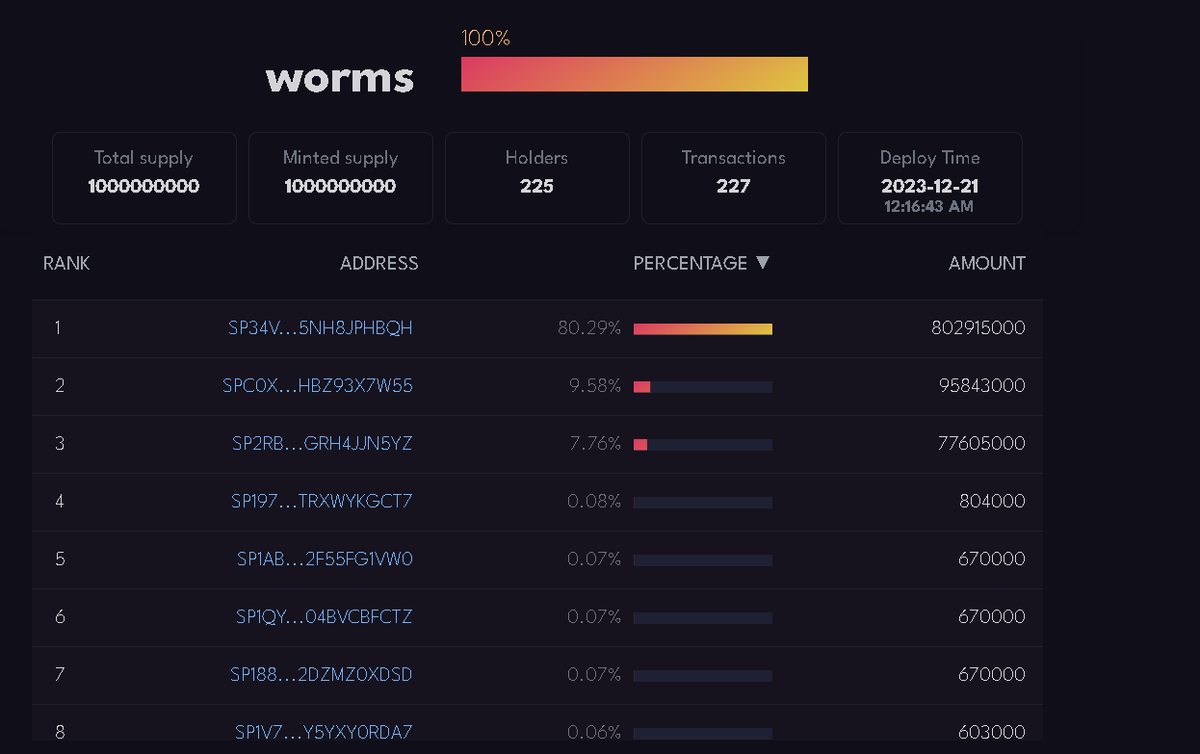This screenshot has width=1200, height=754.
Task: Open address SP34V...5NH8JPHBQH
Action: tap(320, 328)
